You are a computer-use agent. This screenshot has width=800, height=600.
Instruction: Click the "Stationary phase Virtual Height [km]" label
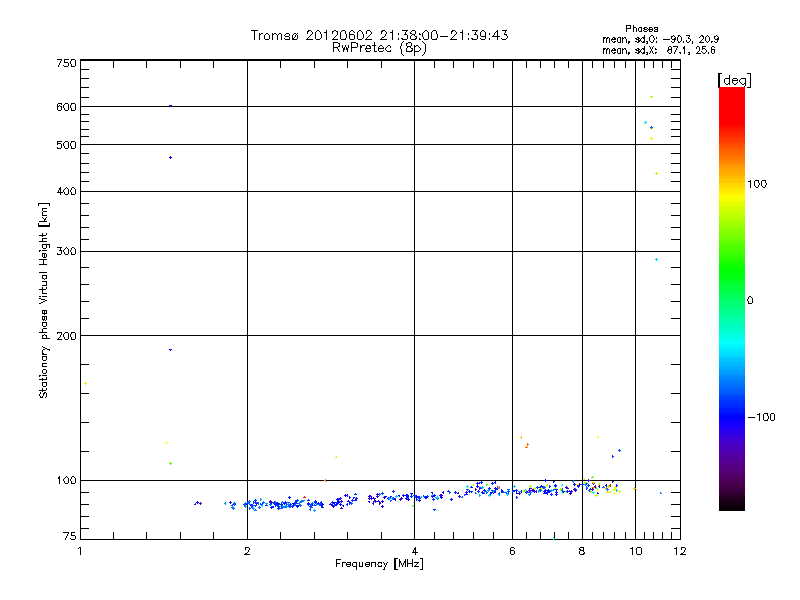(x=44, y=301)
